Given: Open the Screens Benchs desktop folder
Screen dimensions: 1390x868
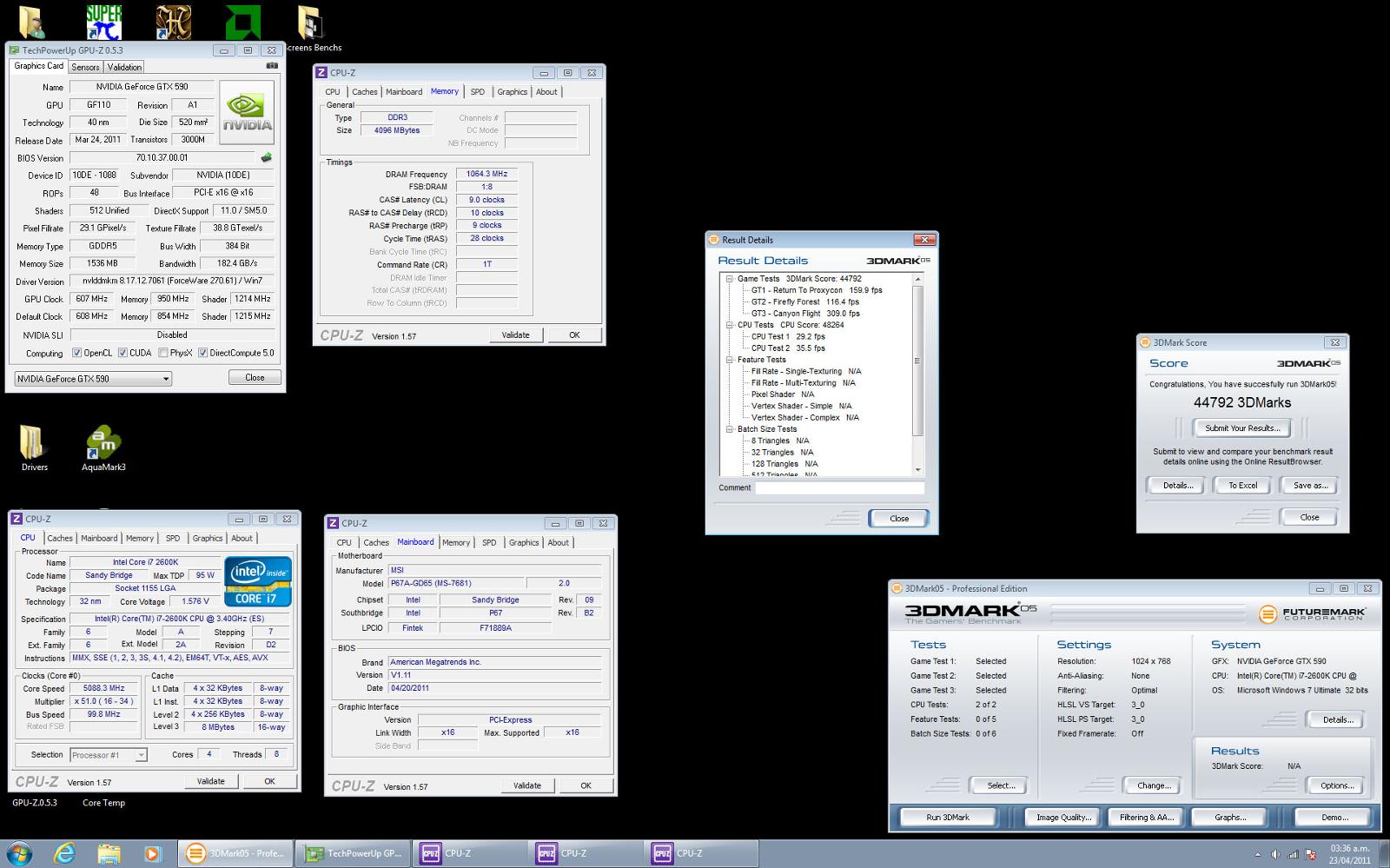Looking at the screenshot, I should point(310,29).
